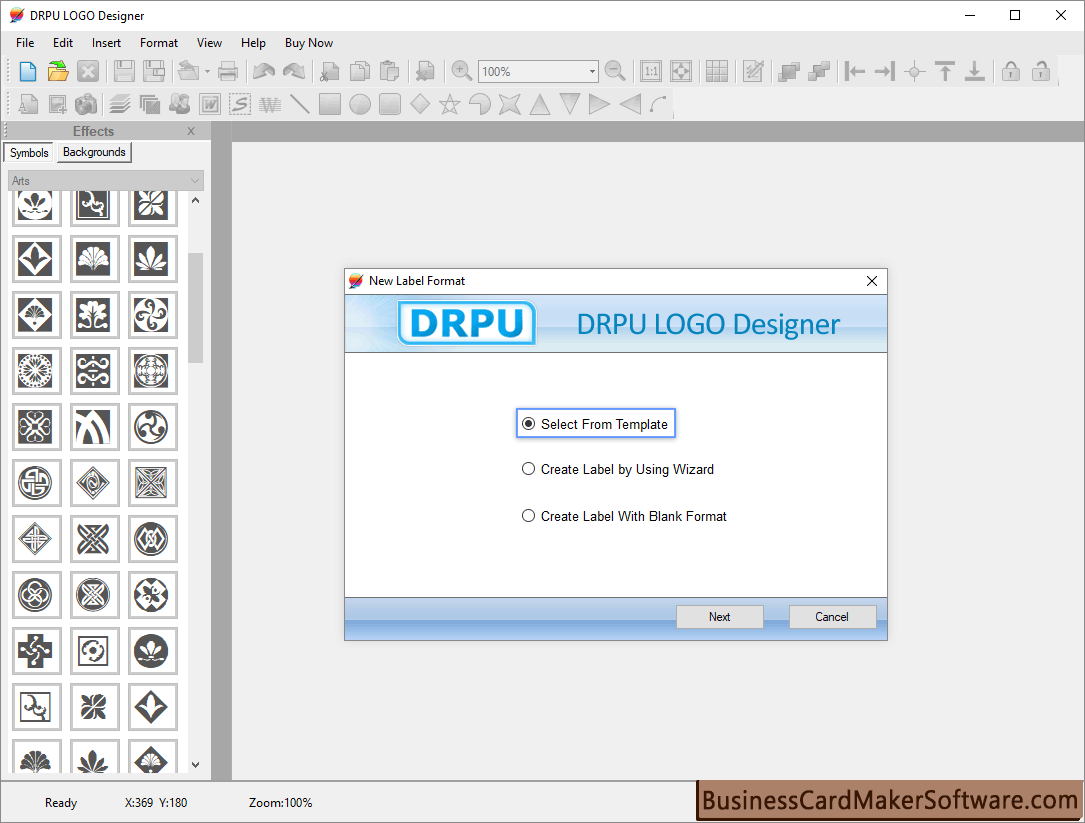Screen dimensions: 1085x823
Task: Click the Align Bottom arrow icon
Action: [x=975, y=71]
